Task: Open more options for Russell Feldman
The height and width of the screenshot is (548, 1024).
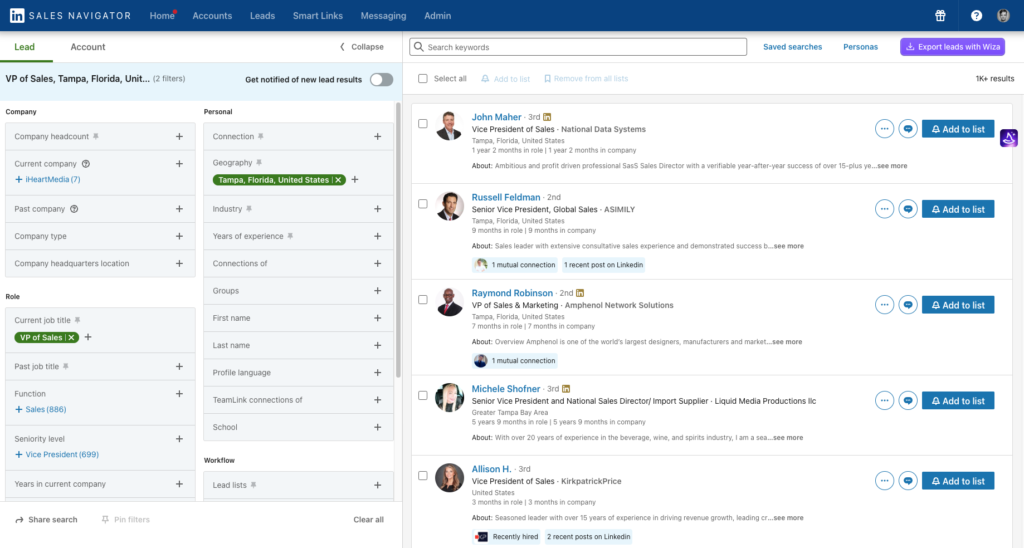Action: (884, 209)
